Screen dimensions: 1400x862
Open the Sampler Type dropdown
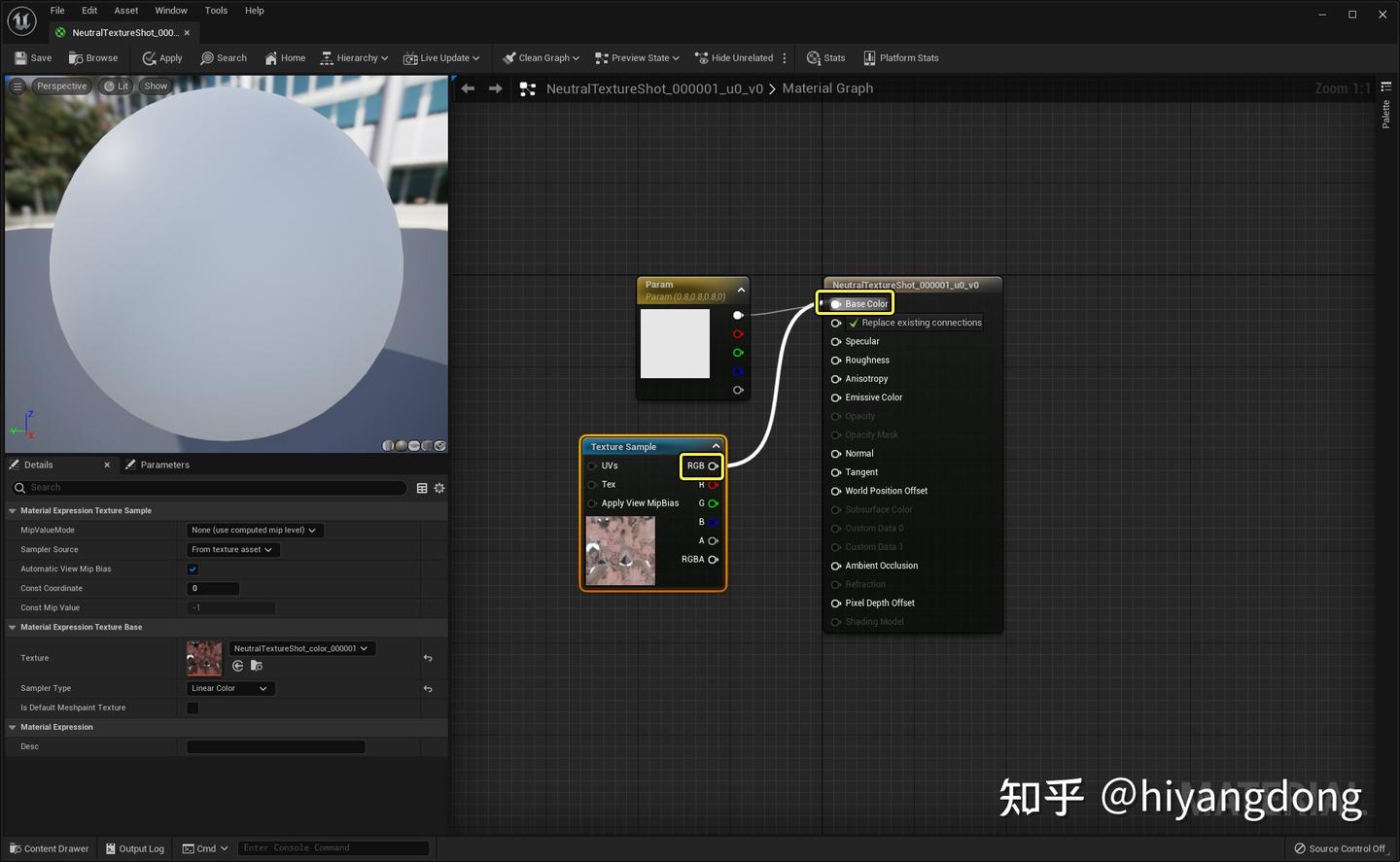coord(230,688)
